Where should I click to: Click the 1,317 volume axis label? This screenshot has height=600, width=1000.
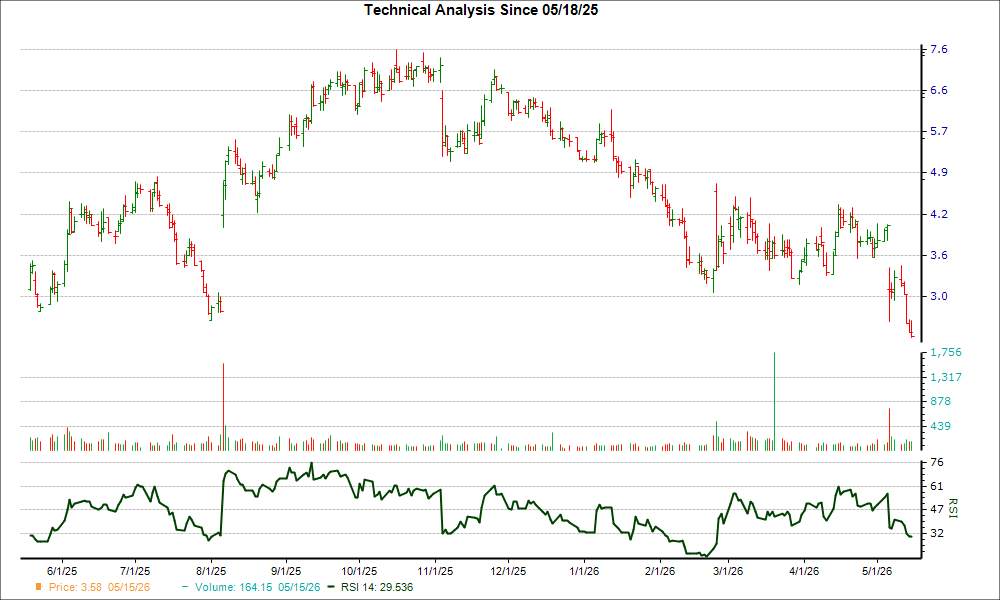[946, 377]
